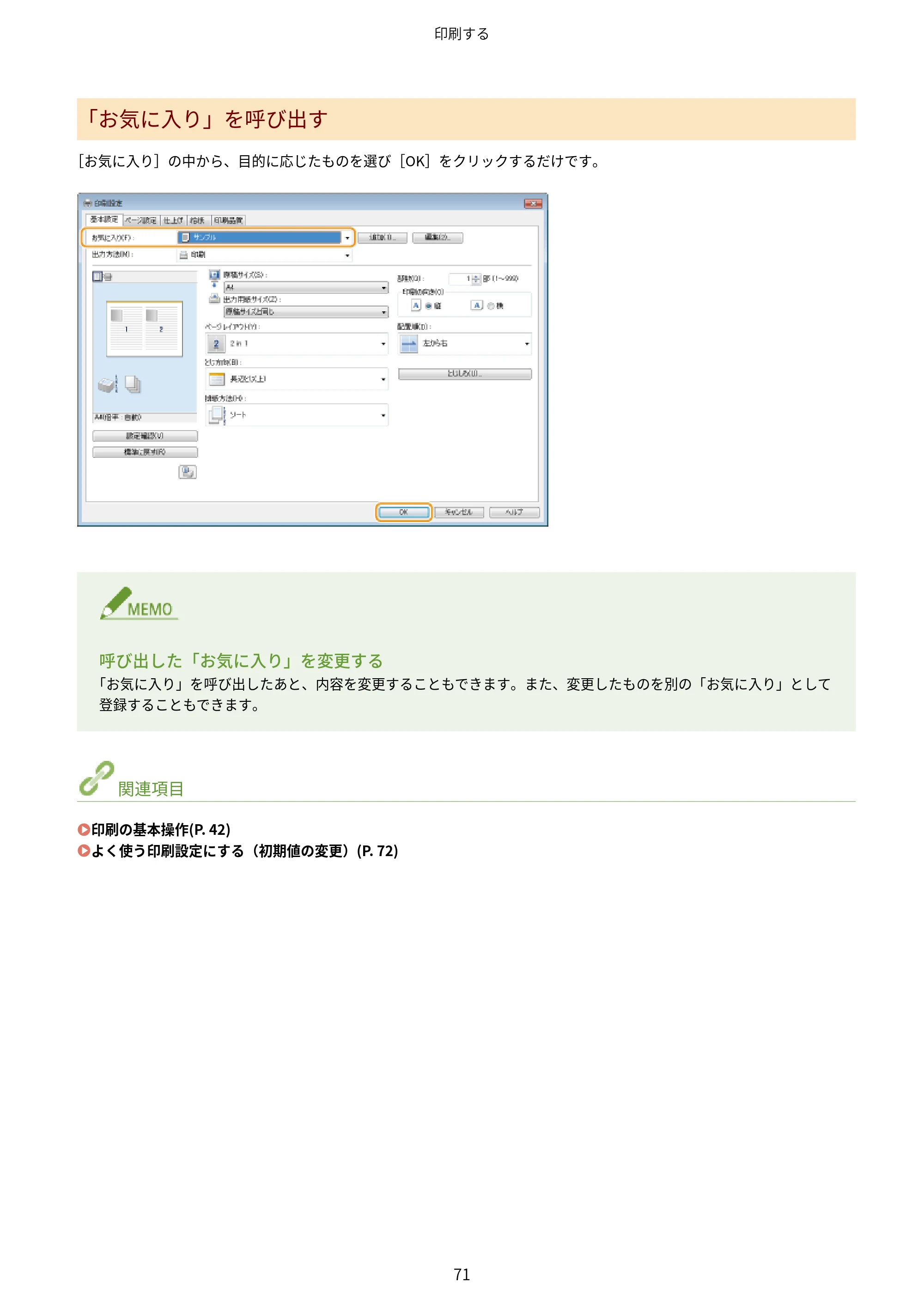Click the copies number input field
Screen dimensions: 924x1307
click(460, 279)
